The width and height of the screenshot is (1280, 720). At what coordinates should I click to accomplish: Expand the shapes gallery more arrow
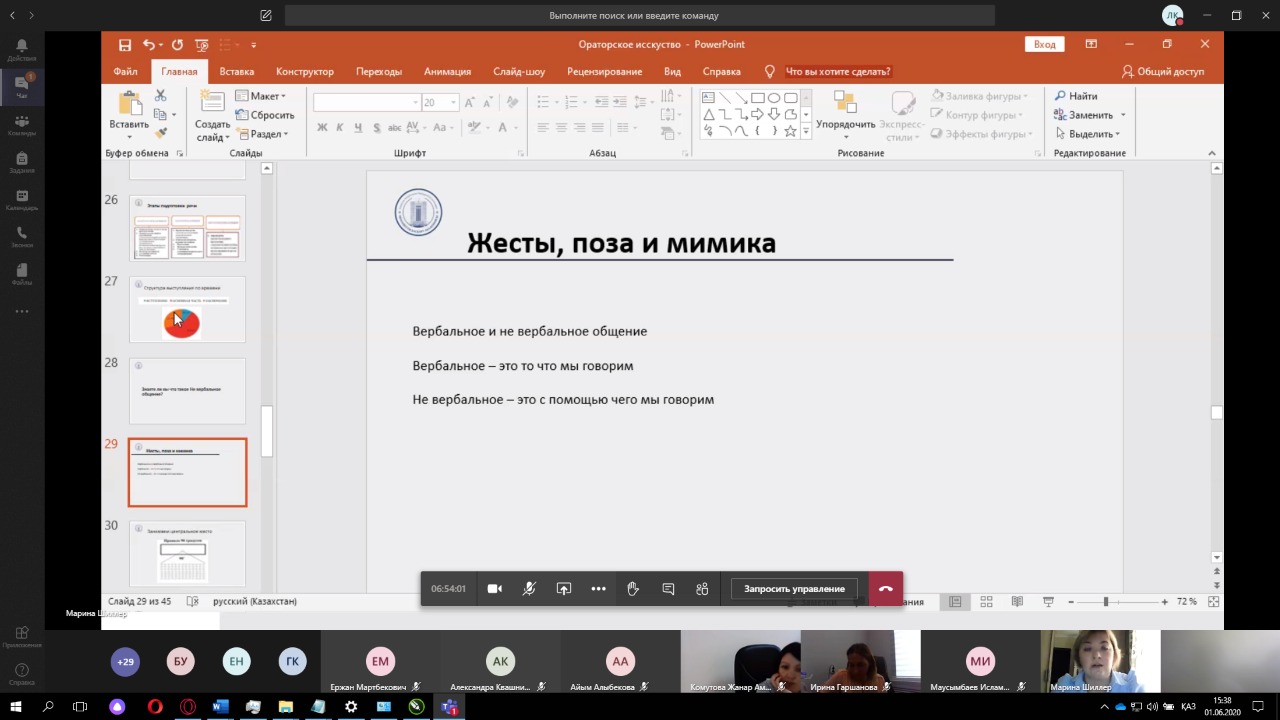click(806, 132)
